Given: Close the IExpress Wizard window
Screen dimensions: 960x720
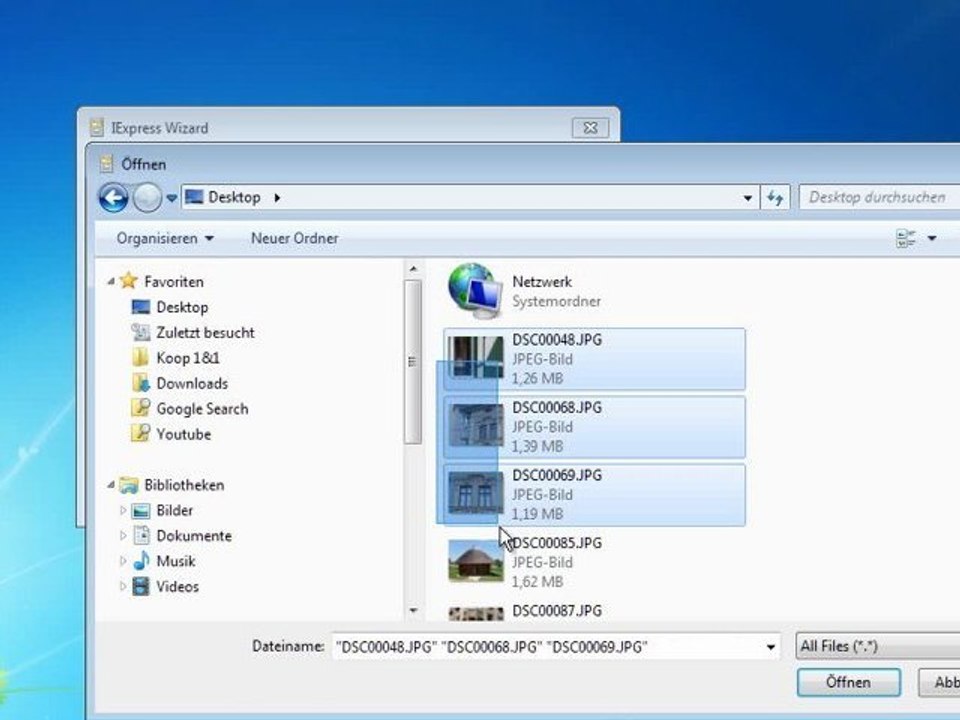Looking at the screenshot, I should [x=591, y=128].
